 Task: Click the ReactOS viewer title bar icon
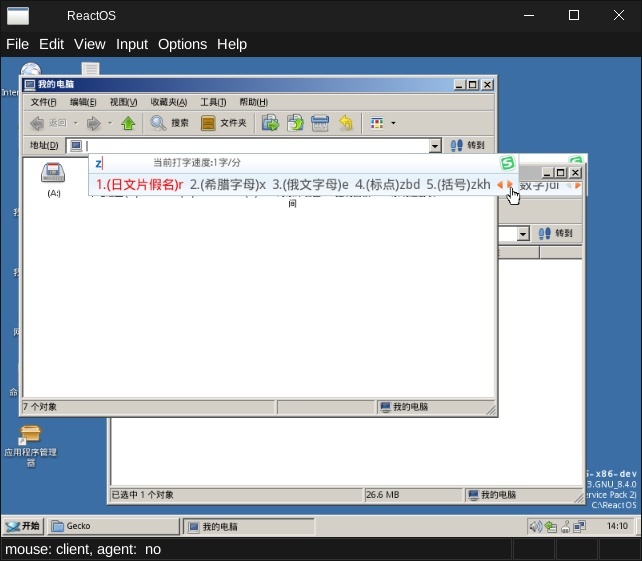coord(18,16)
